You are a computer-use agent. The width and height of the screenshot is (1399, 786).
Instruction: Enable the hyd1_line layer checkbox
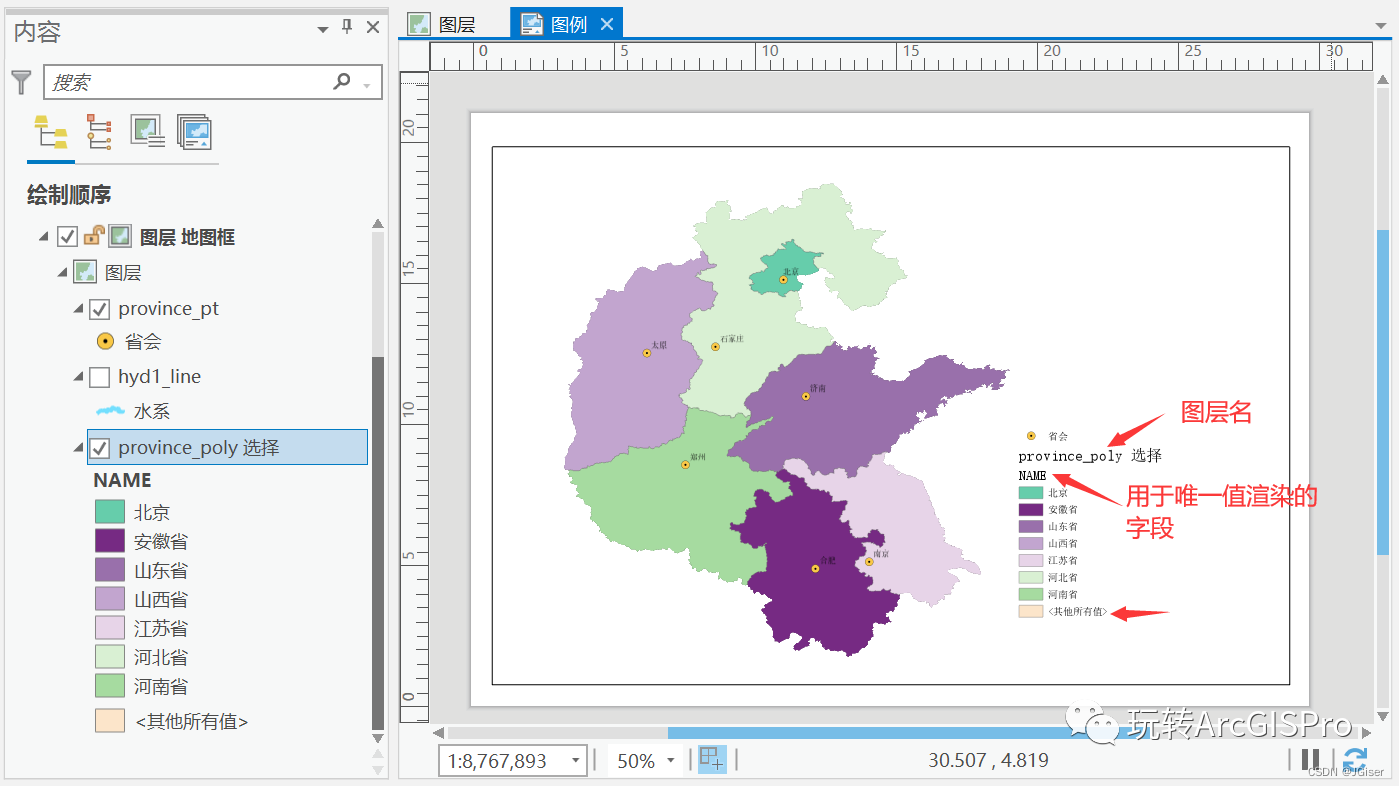point(99,377)
